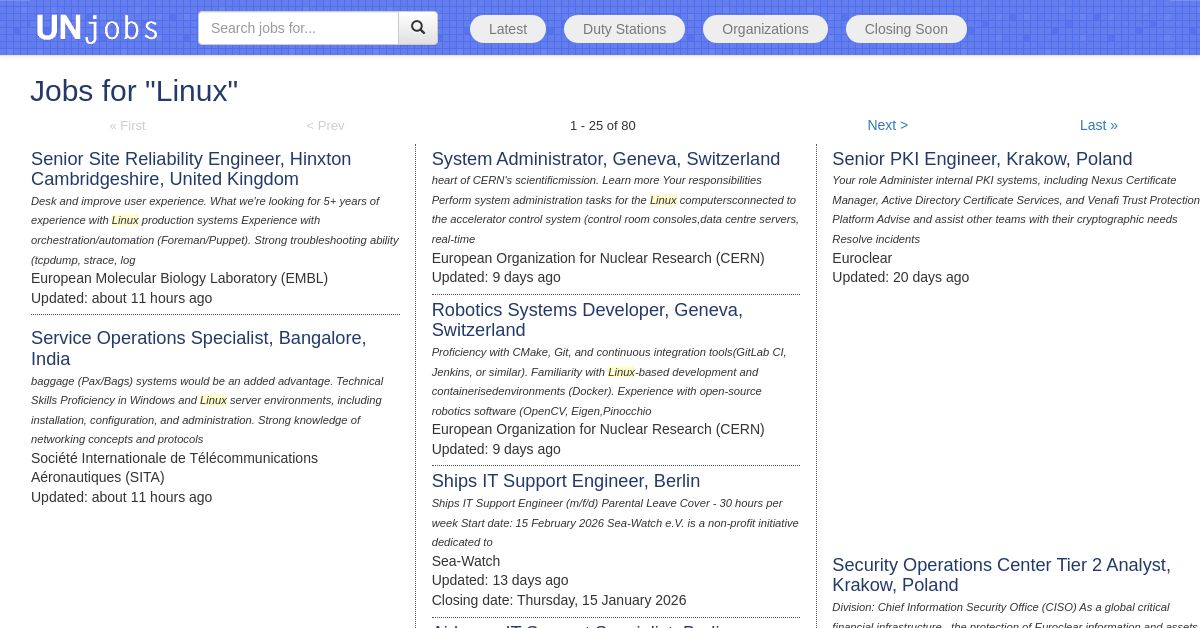Open the Duty Stations tab

624,29
